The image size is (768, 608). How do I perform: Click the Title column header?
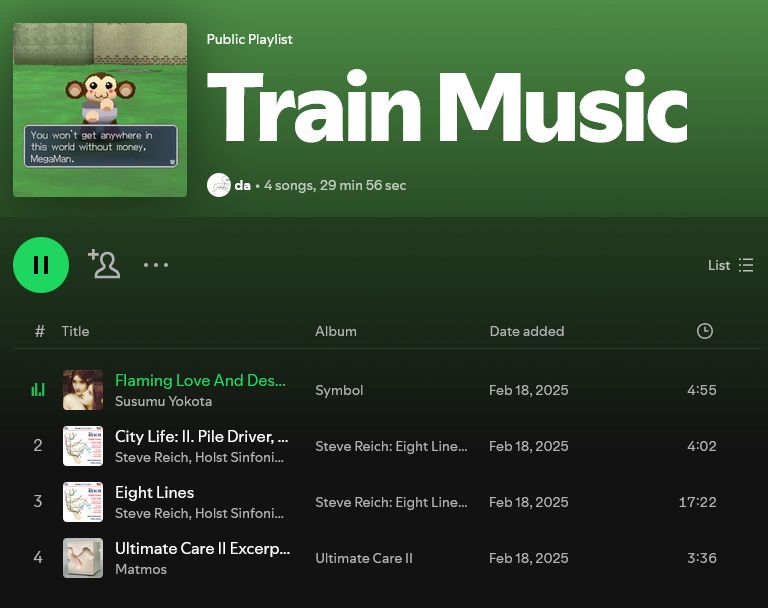click(x=75, y=331)
